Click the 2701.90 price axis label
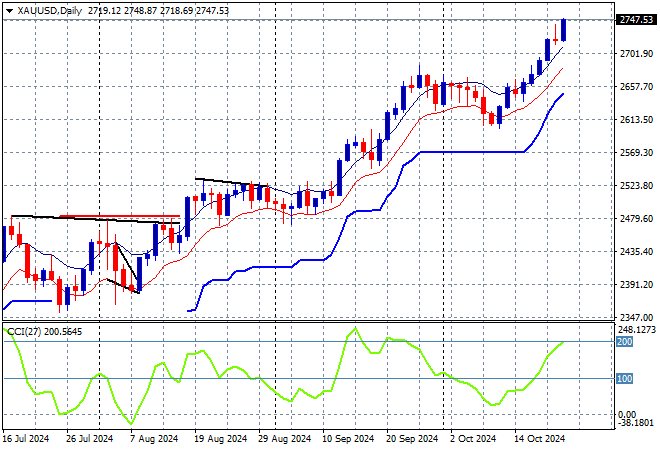The height and width of the screenshot is (450, 660). click(x=633, y=54)
